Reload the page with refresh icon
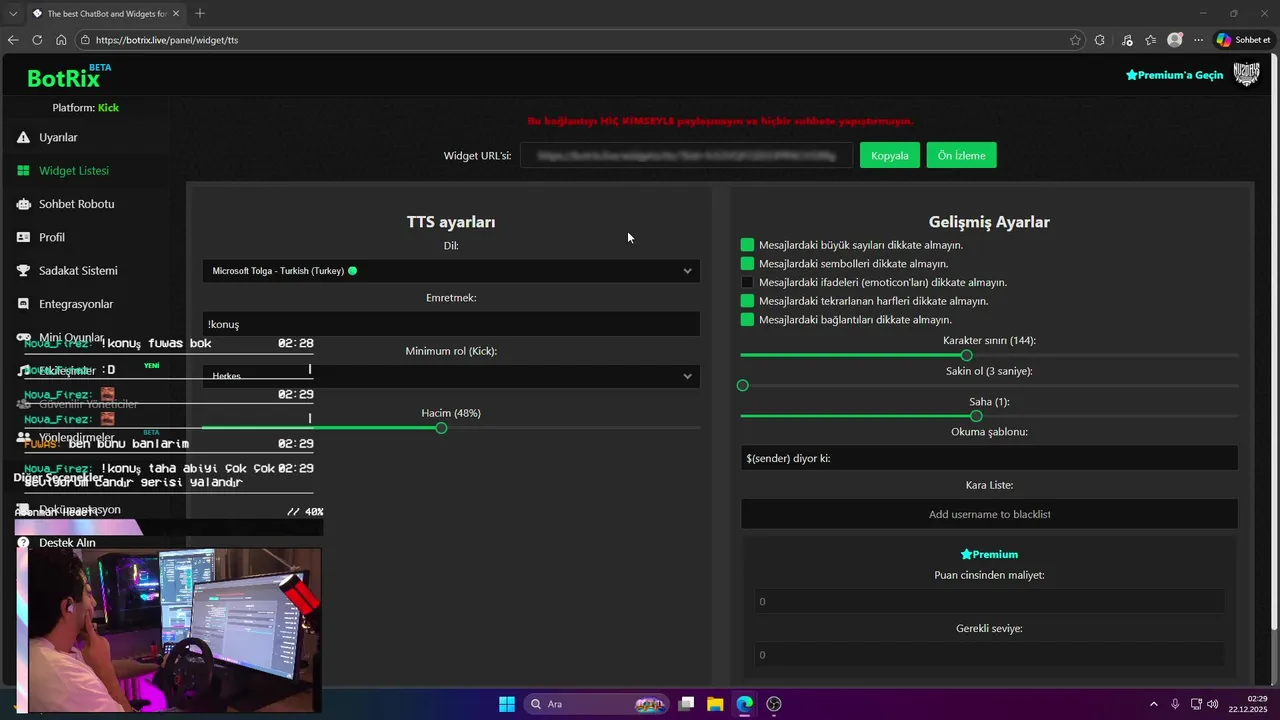 click(x=37, y=40)
